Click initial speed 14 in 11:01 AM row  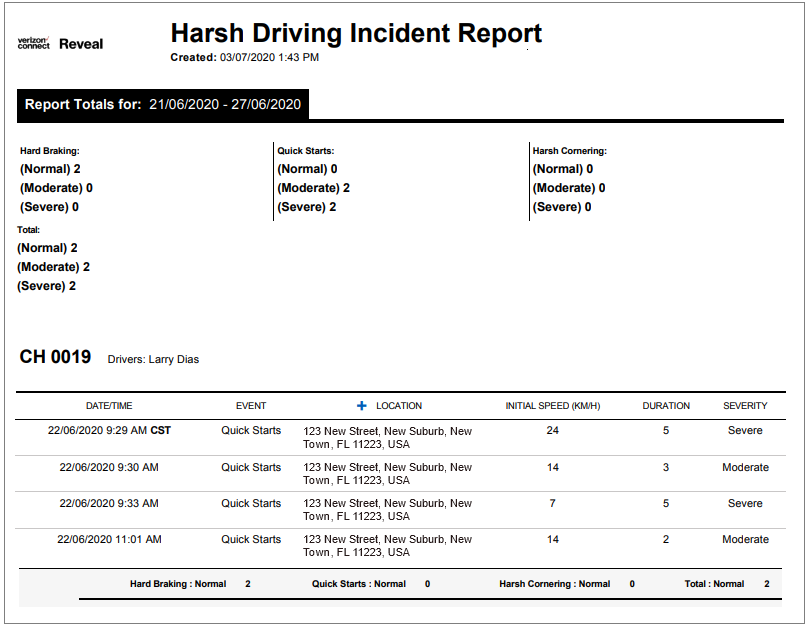click(553, 540)
